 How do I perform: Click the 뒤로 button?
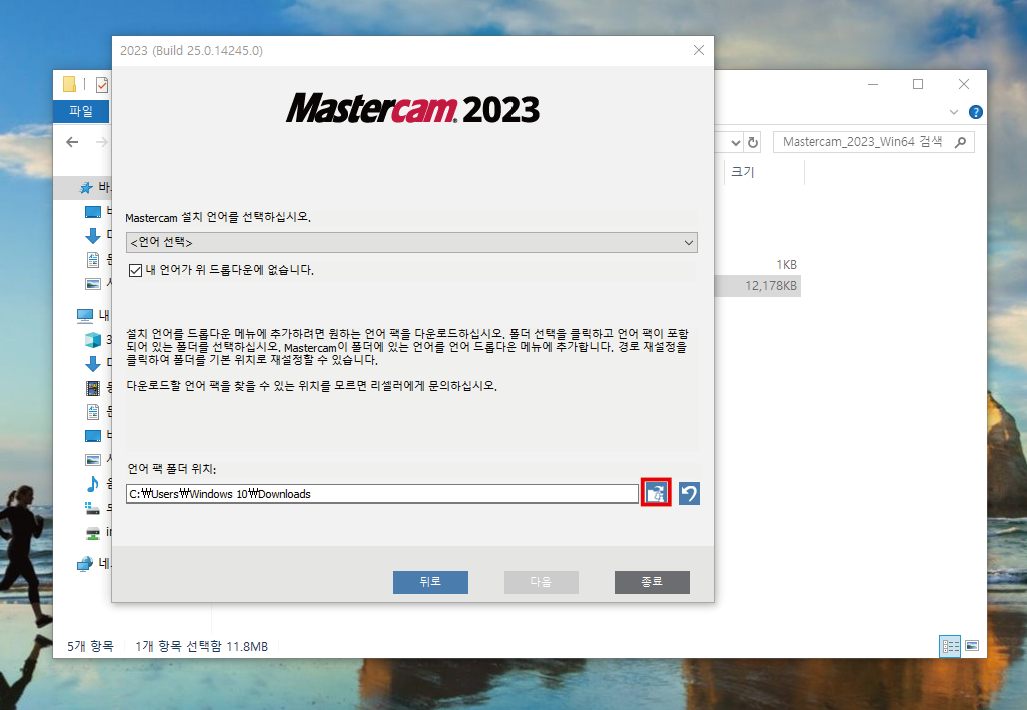click(x=430, y=582)
